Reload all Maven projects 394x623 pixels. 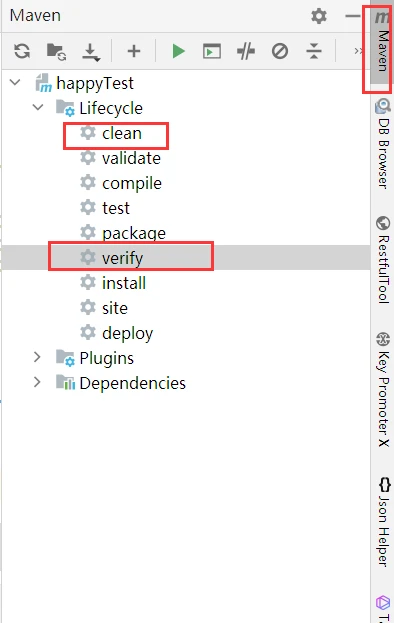pos(22,51)
